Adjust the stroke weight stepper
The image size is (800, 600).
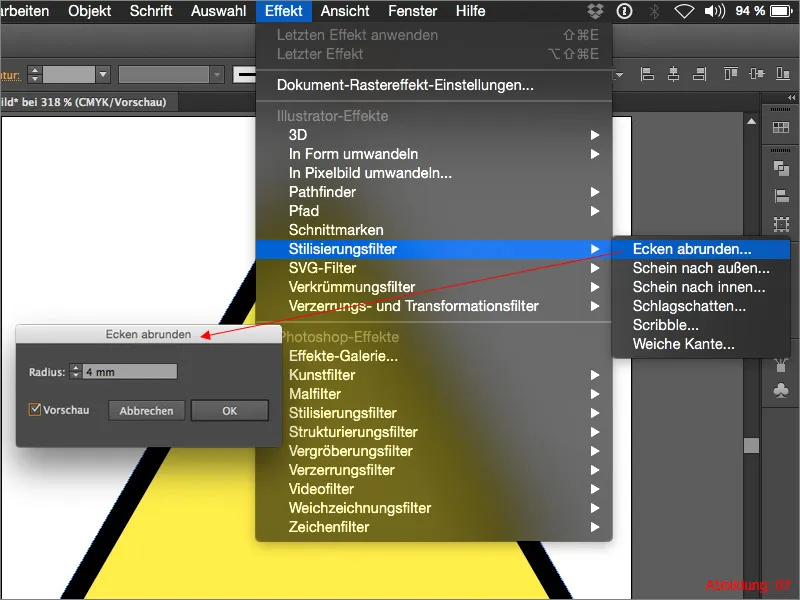point(35,74)
